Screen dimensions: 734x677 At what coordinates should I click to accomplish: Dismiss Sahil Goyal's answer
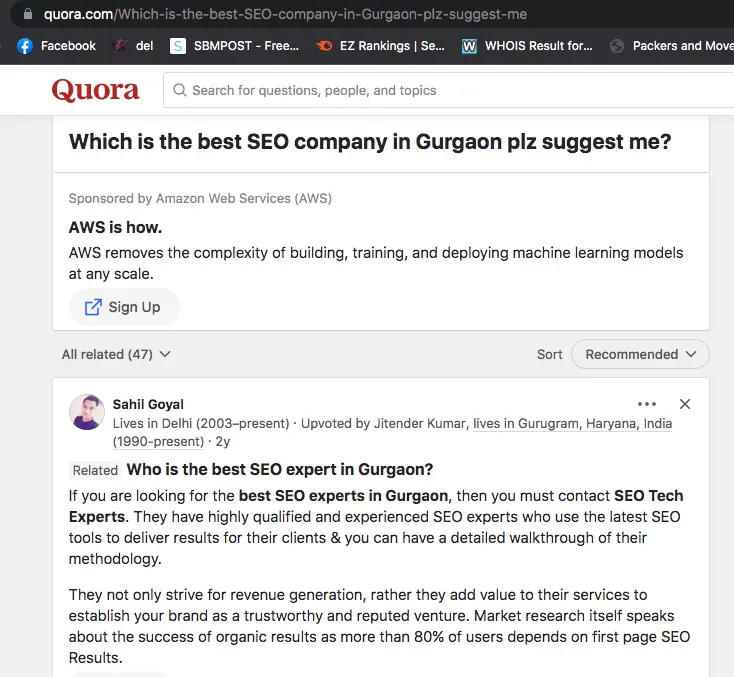pyautogui.click(x=685, y=404)
